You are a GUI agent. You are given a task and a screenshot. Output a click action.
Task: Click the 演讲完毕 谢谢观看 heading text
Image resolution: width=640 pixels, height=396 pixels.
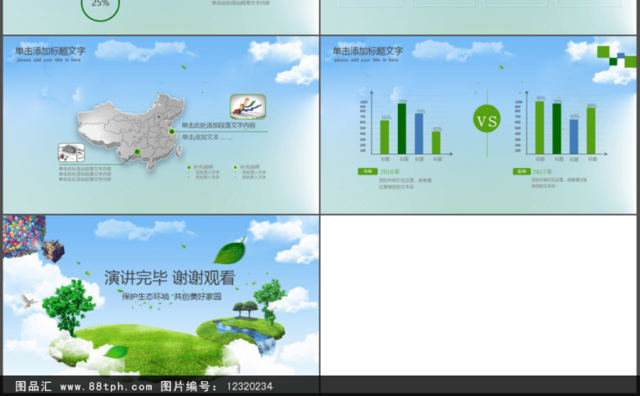[x=169, y=278]
